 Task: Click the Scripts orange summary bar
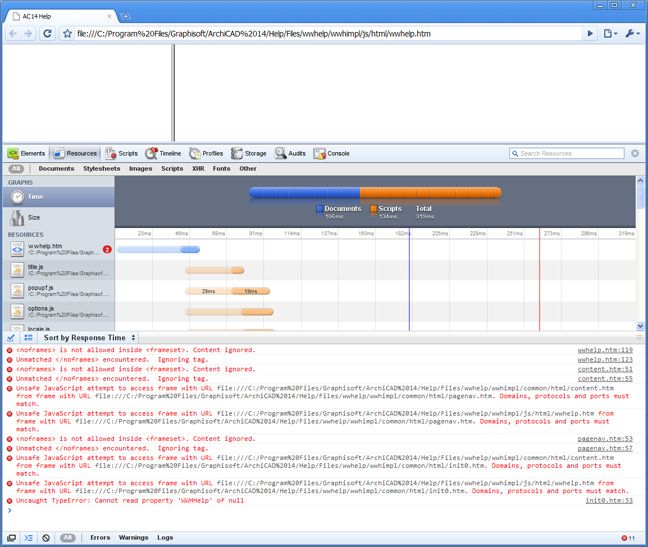point(431,193)
